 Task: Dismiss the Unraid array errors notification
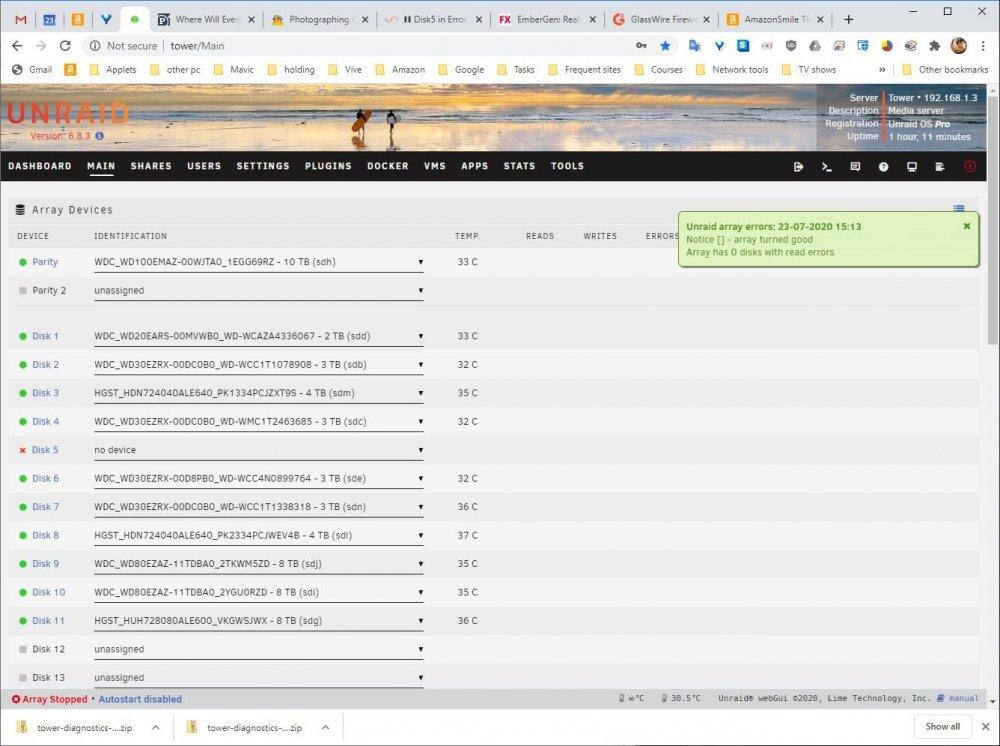pyautogui.click(x=967, y=226)
